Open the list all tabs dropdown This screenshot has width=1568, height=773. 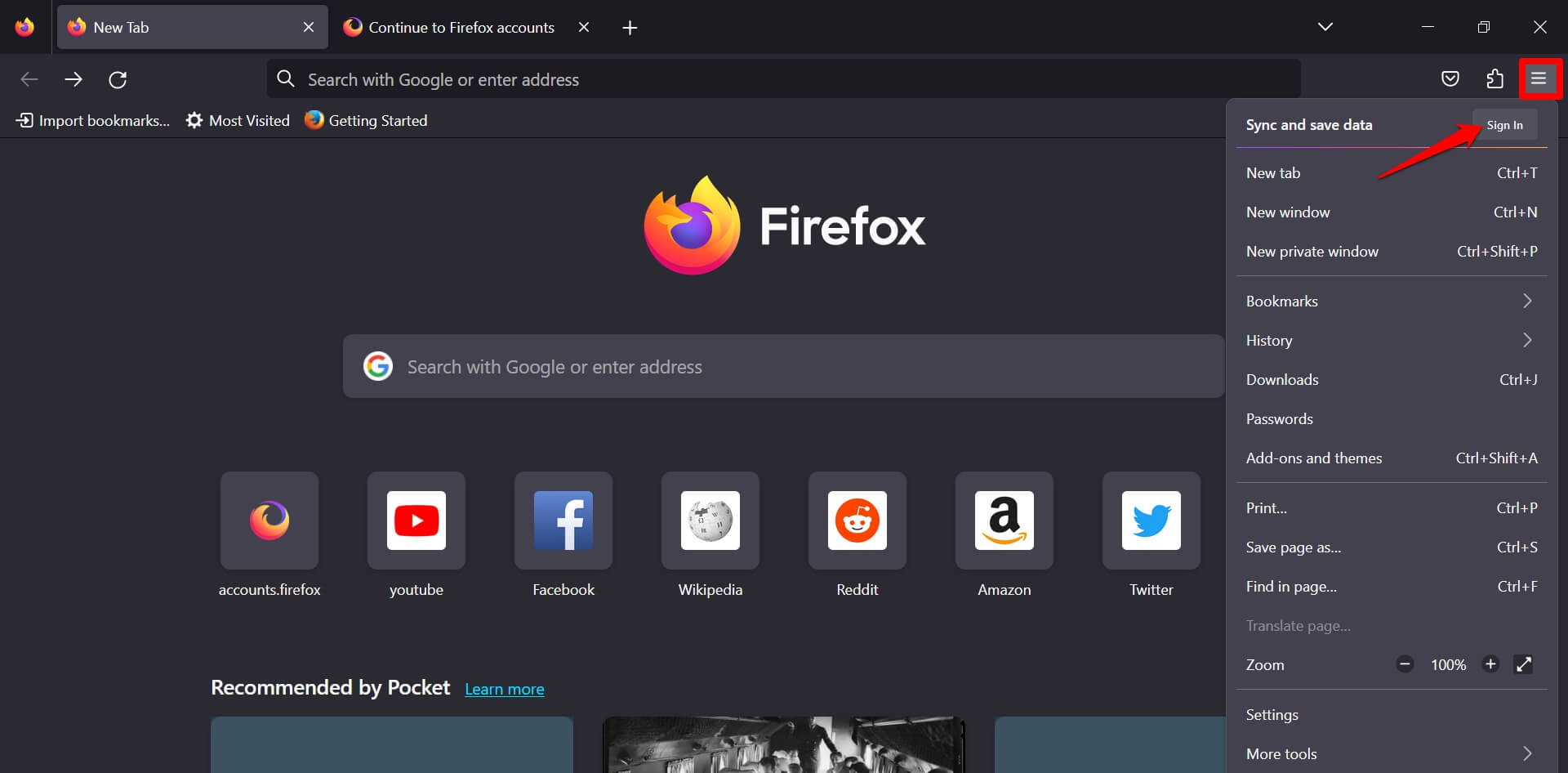[x=1325, y=27]
